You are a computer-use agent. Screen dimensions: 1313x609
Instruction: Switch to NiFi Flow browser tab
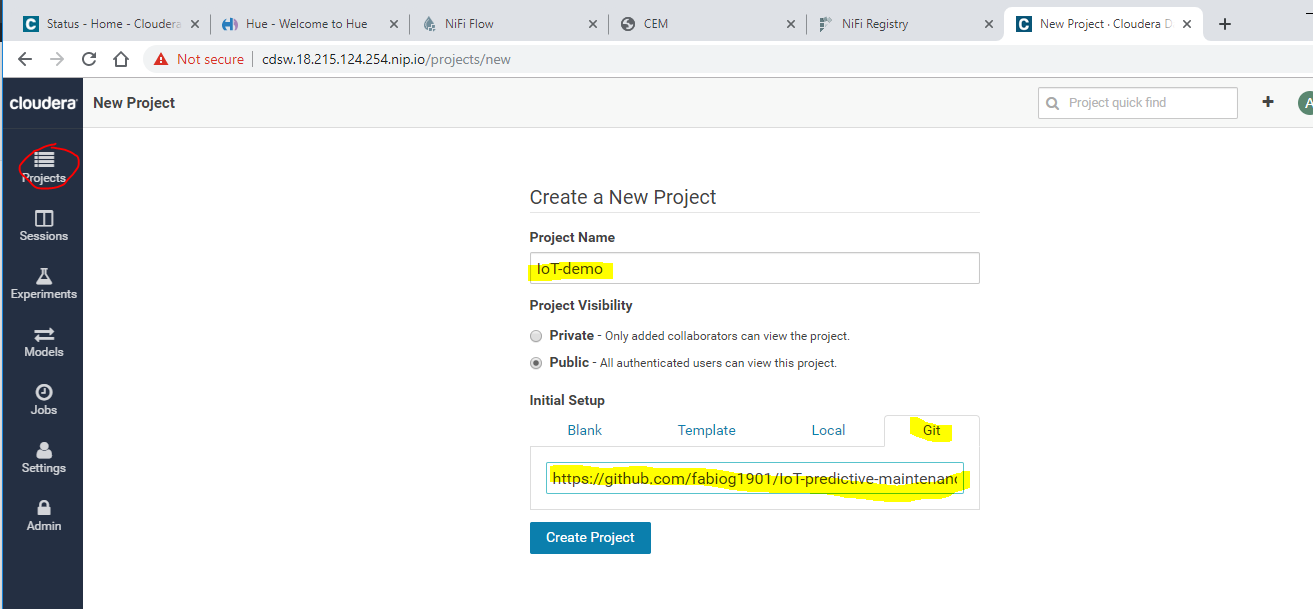tap(507, 24)
